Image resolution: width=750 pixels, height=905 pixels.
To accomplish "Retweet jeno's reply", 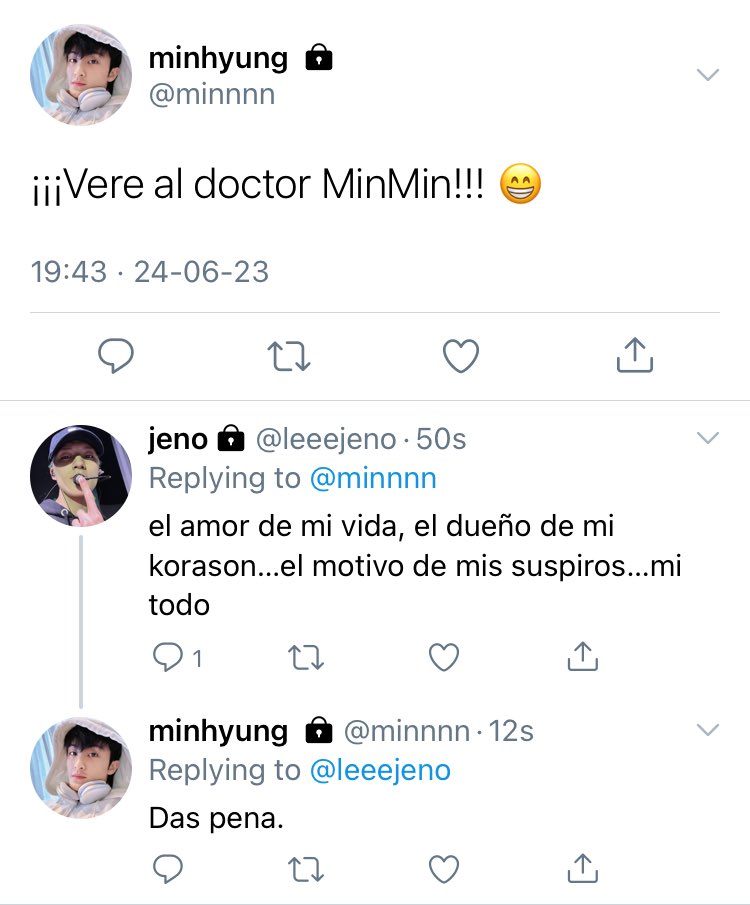I will point(305,657).
